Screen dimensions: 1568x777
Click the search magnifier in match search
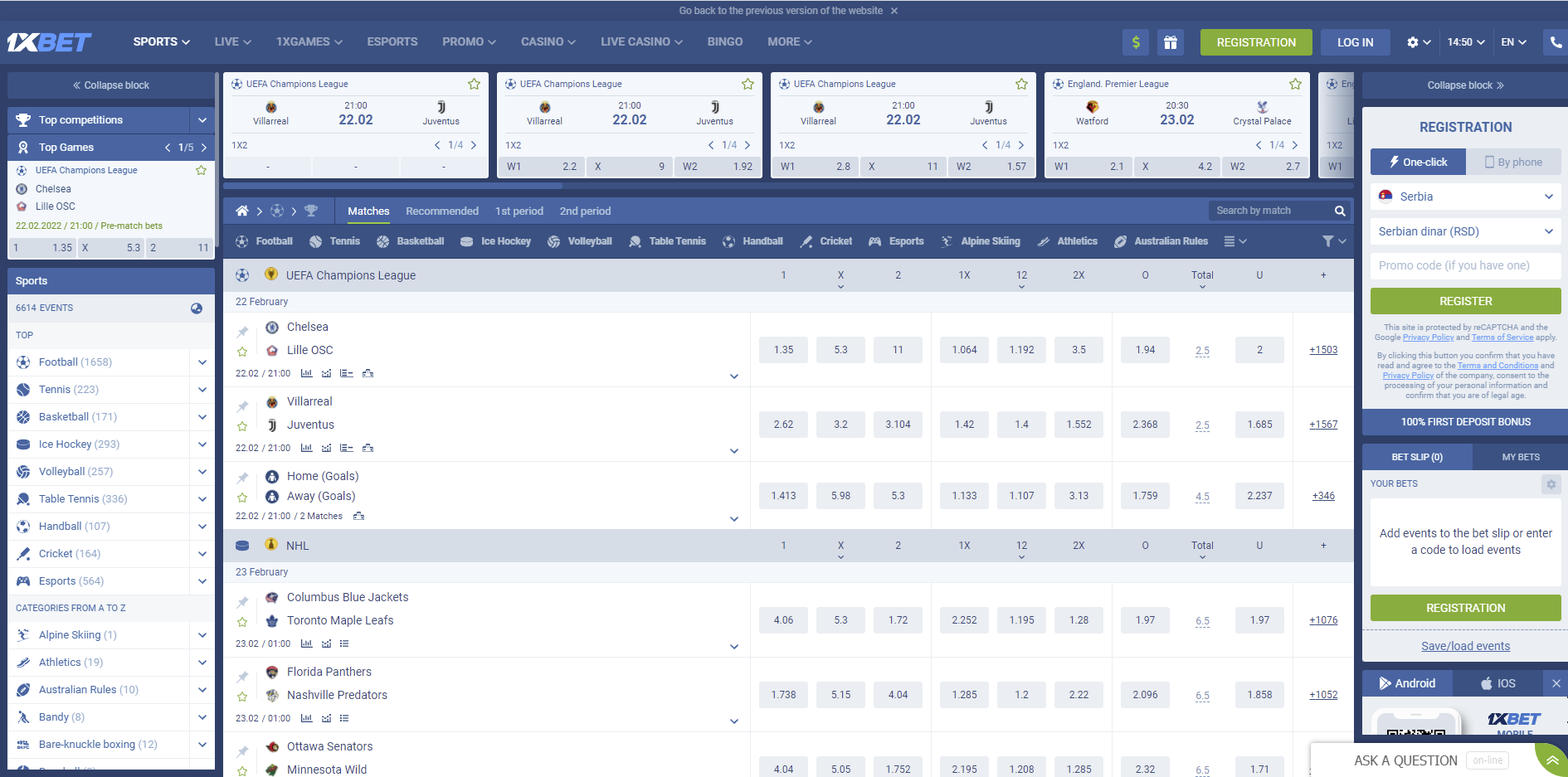tap(1340, 211)
